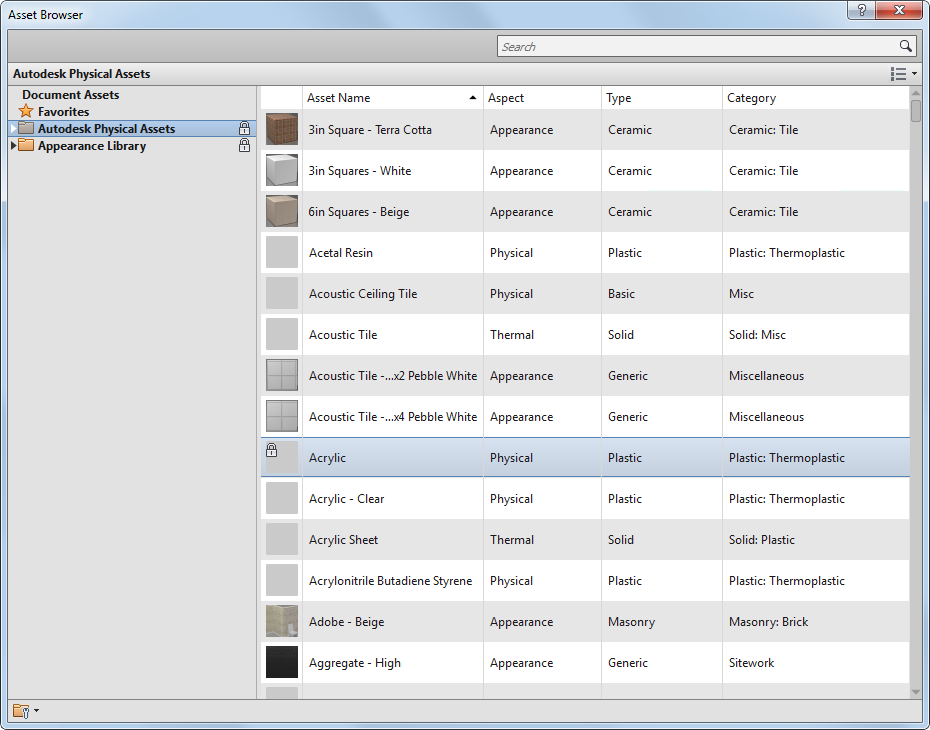Click the Appearance Library folder icon
Image resolution: width=930 pixels, height=730 pixels.
click(x=26, y=145)
